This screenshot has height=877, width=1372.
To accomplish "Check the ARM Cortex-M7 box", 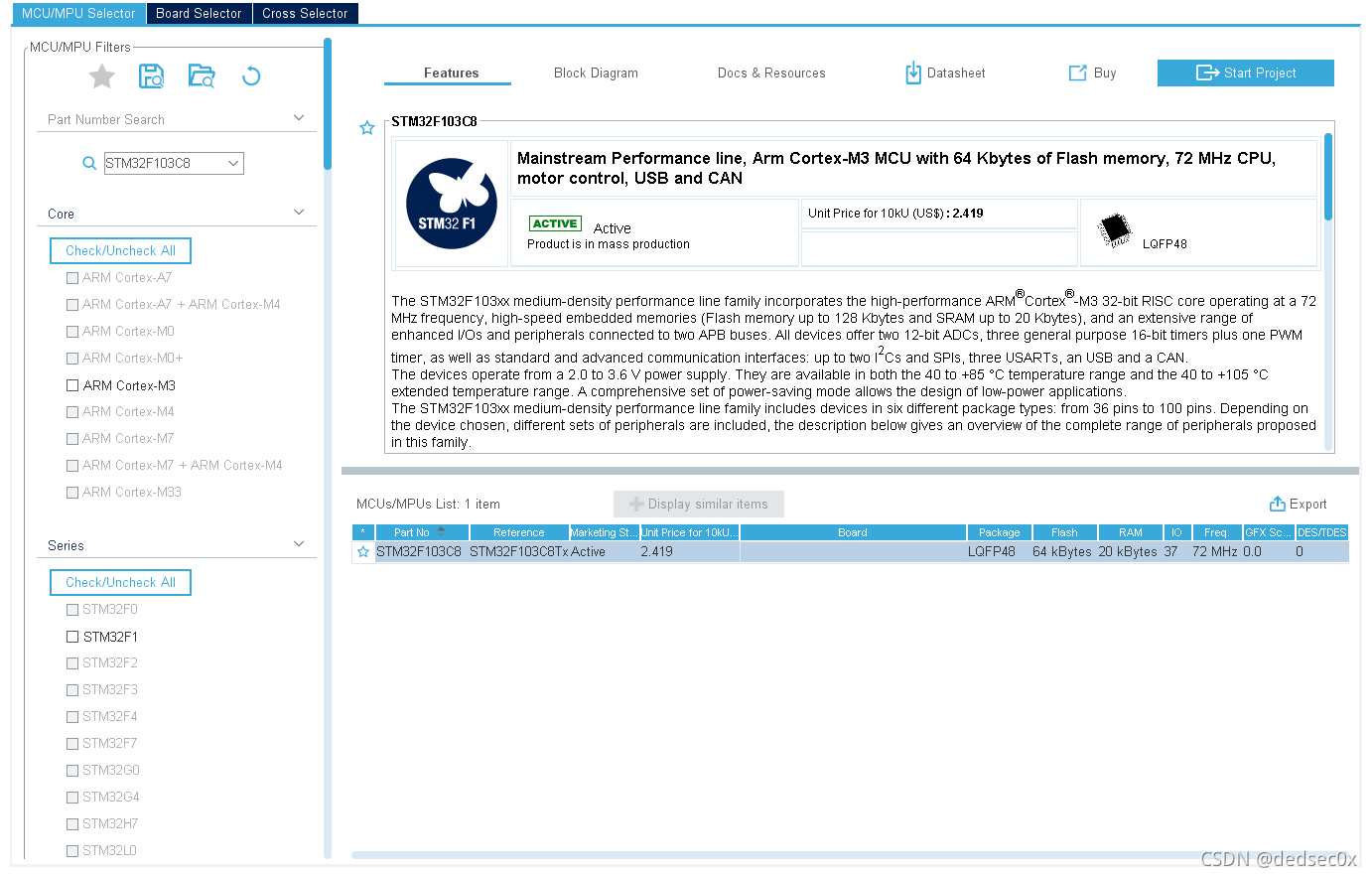I will pos(72,439).
